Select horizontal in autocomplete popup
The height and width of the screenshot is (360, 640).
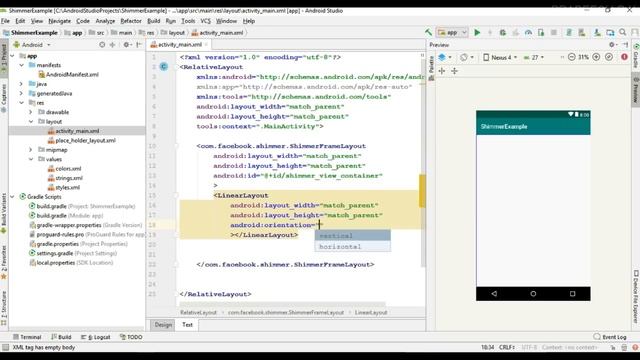click(x=353, y=247)
